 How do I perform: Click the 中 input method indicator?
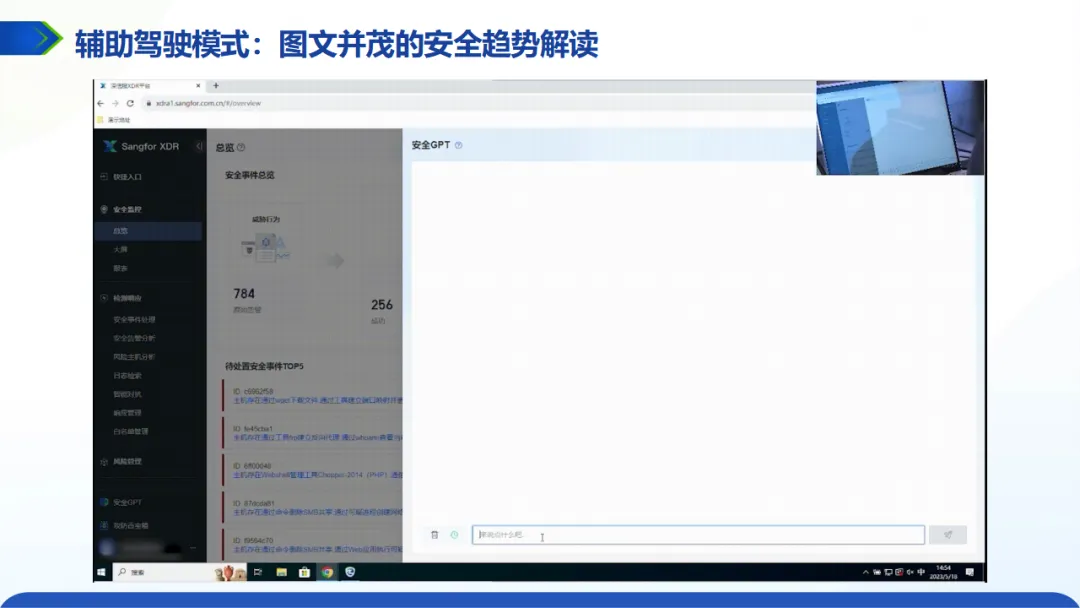[921, 572]
